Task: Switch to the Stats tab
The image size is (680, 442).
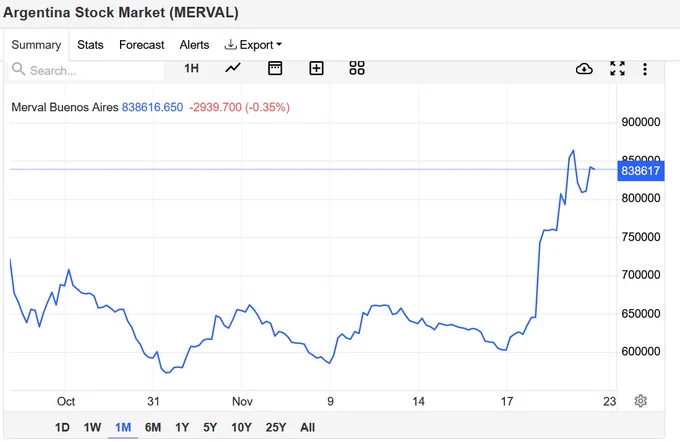Action: coord(90,45)
